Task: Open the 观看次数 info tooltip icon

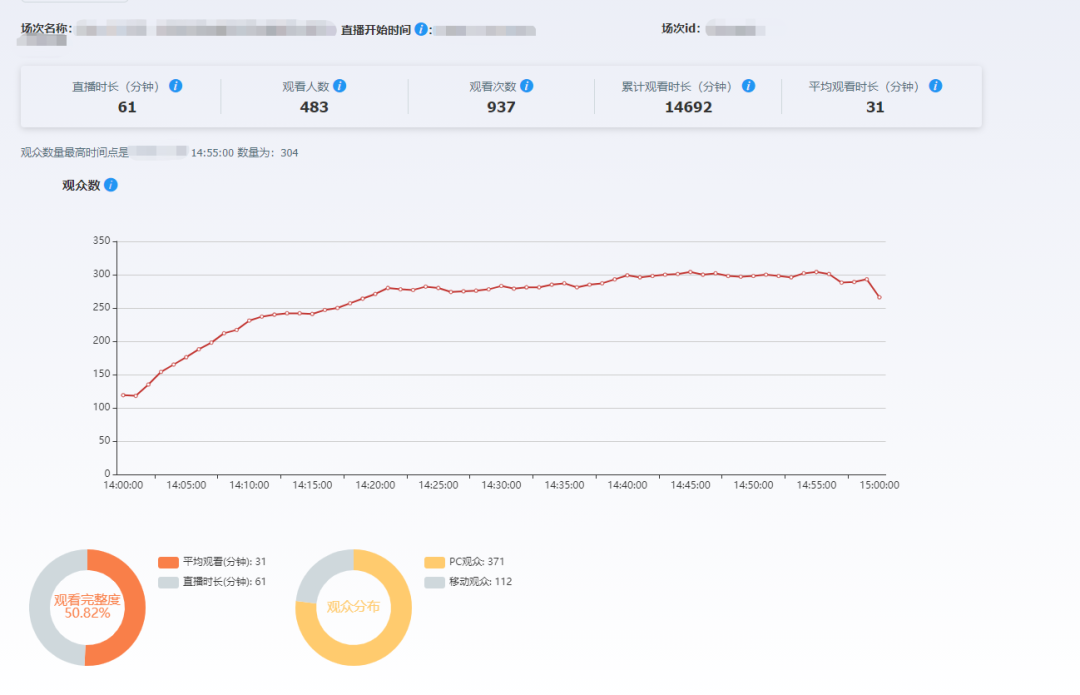Action: click(526, 86)
